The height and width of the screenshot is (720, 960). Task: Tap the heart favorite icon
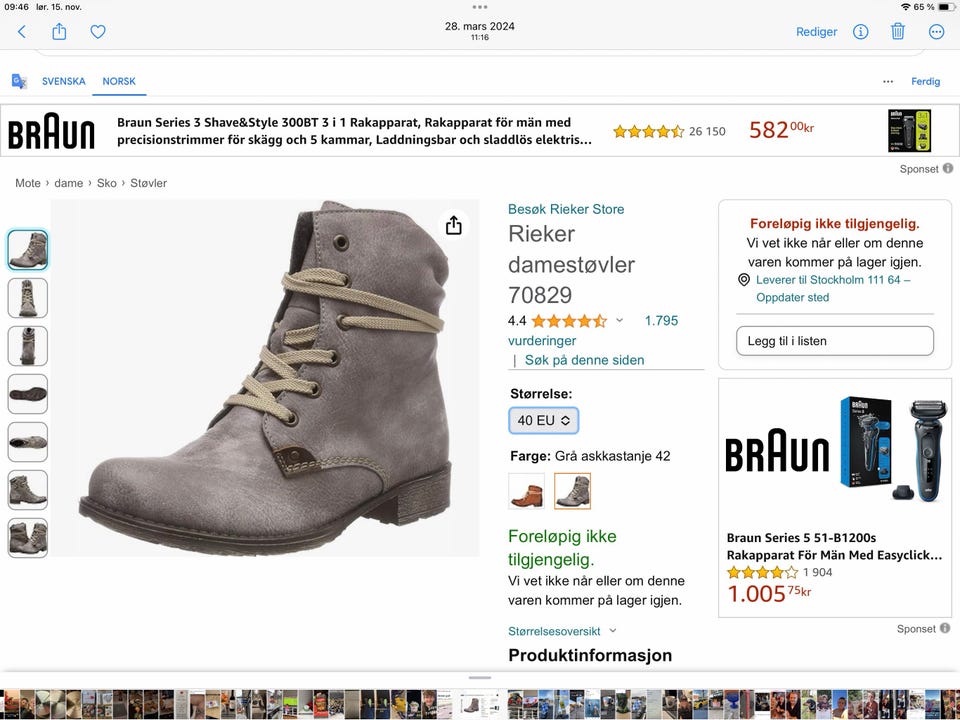click(98, 32)
